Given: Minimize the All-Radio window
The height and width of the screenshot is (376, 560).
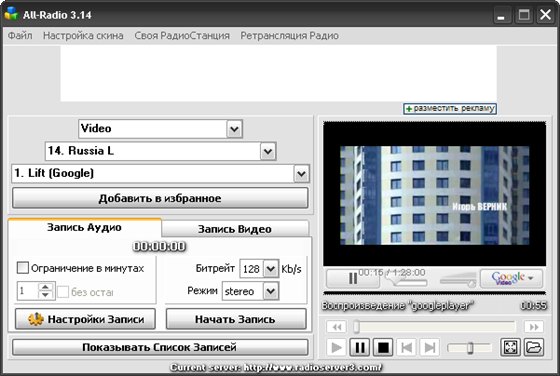Looking at the screenshot, I should [501, 15].
